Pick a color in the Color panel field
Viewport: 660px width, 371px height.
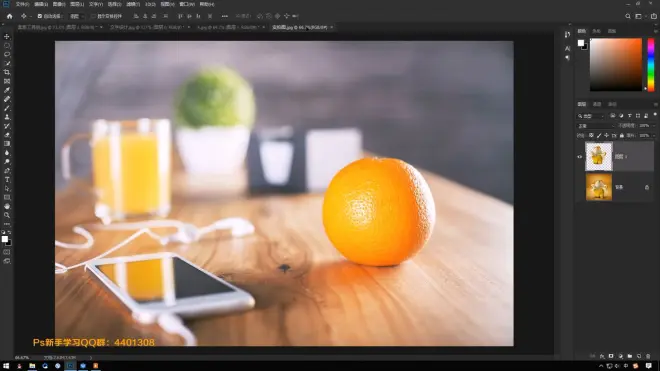pyautogui.click(x=616, y=64)
